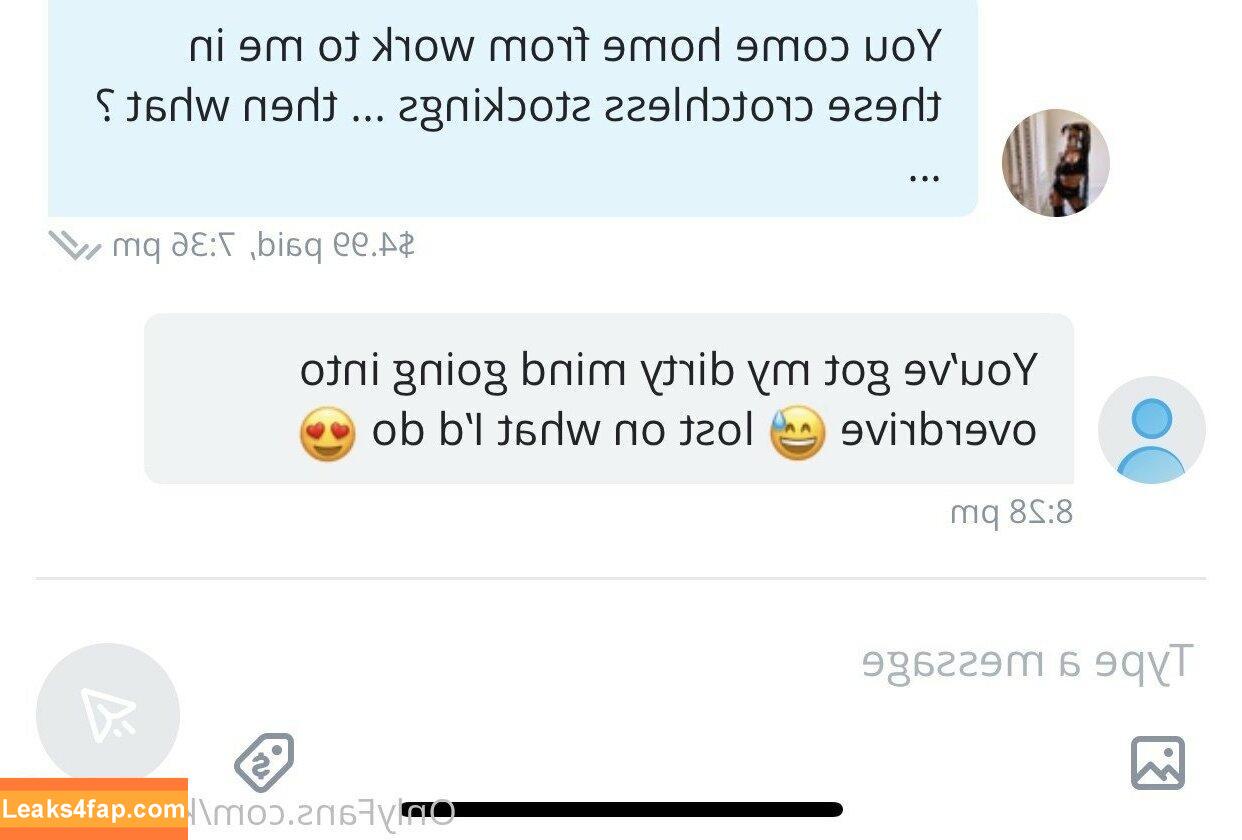Tap the 8:28 pm timestamp
1242x840 pixels.
pos(1011,513)
